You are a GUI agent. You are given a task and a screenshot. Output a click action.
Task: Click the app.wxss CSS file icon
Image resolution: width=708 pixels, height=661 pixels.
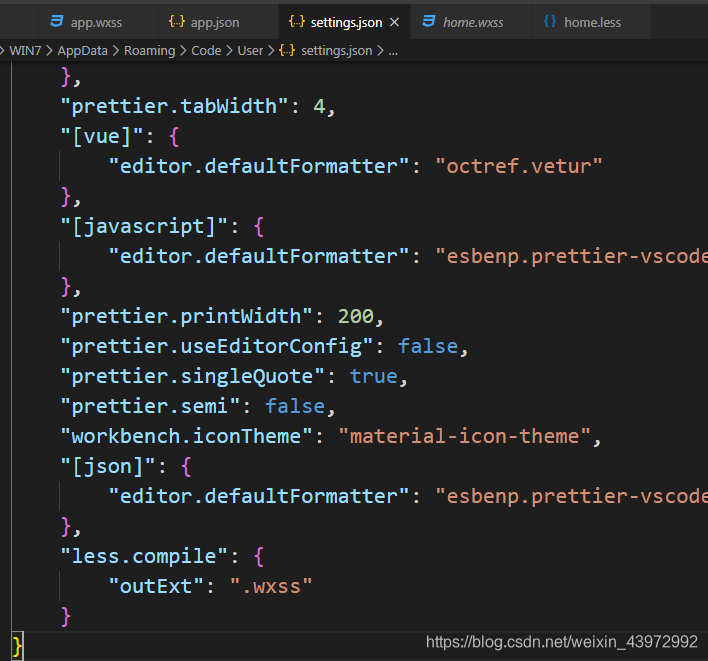click(x=56, y=21)
